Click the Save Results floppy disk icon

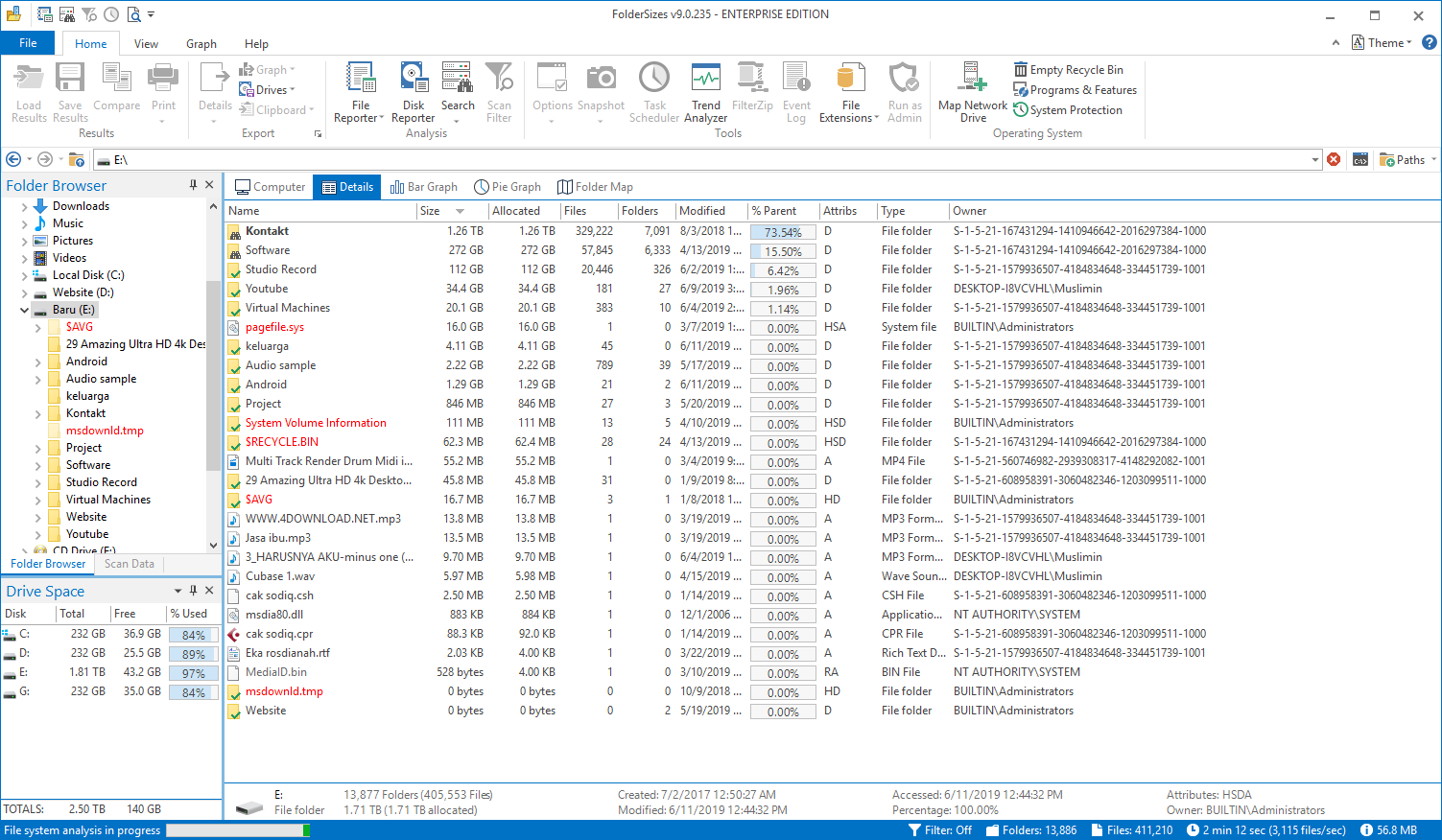click(70, 78)
